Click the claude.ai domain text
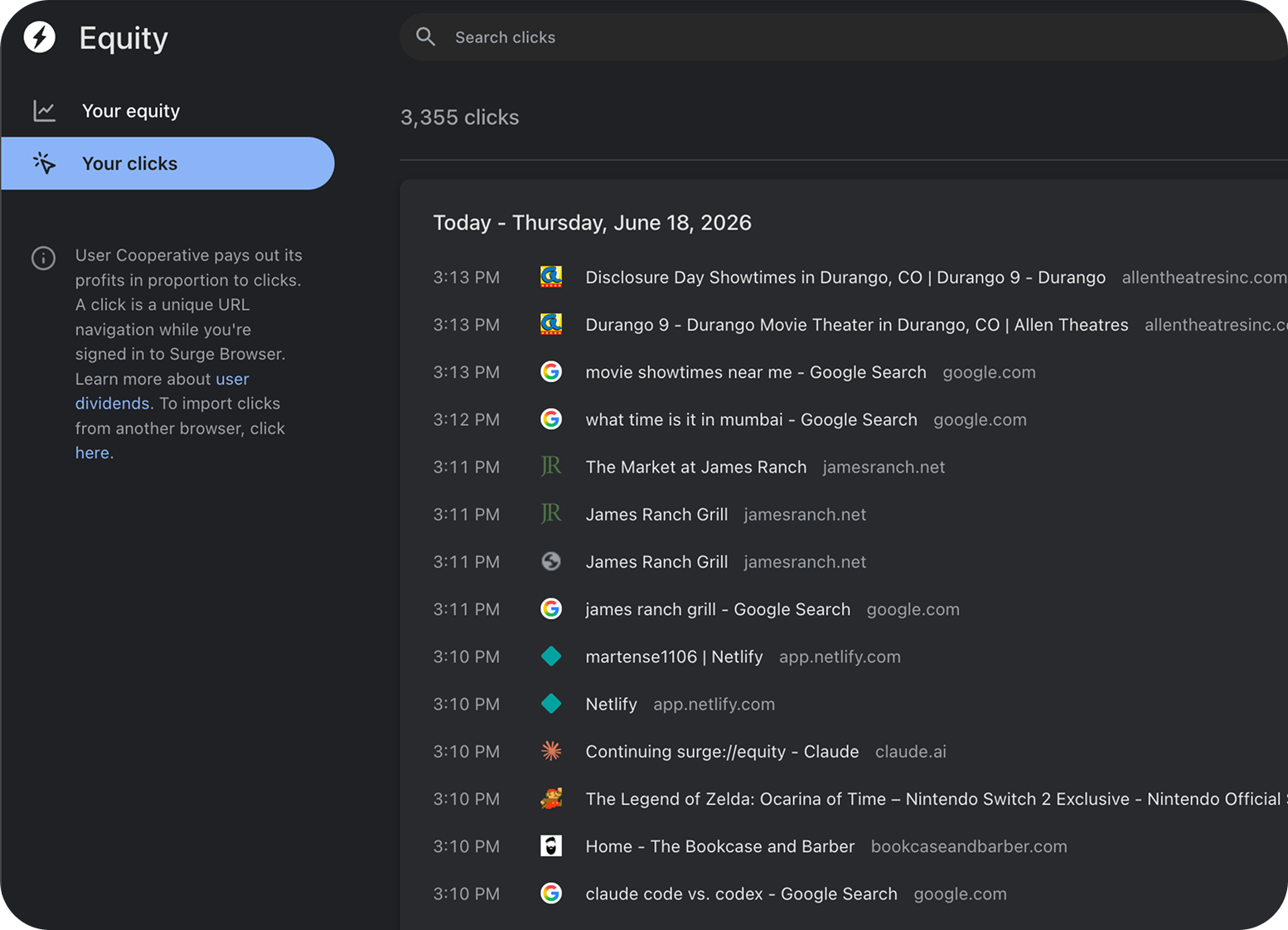 click(911, 752)
